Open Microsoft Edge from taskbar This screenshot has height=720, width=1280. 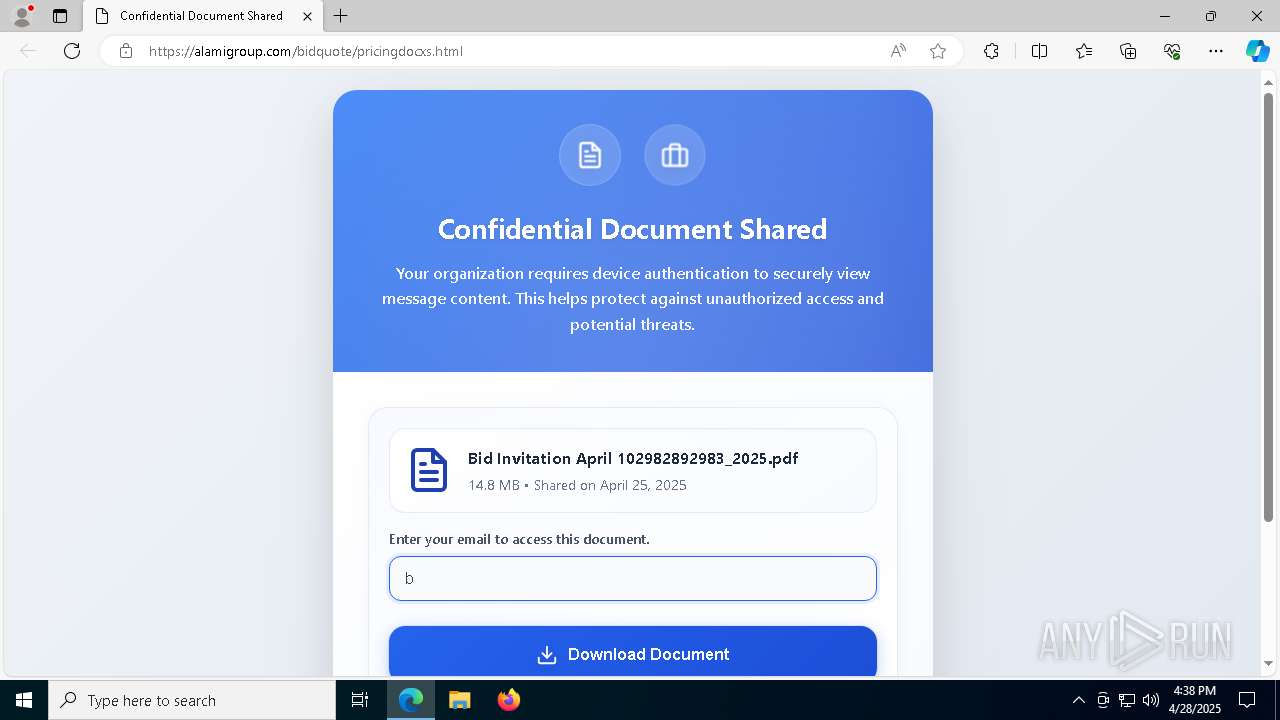(411, 700)
